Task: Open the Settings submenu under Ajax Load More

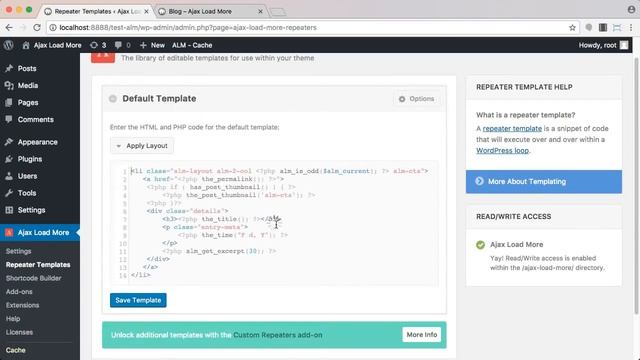Action: tap(18, 251)
